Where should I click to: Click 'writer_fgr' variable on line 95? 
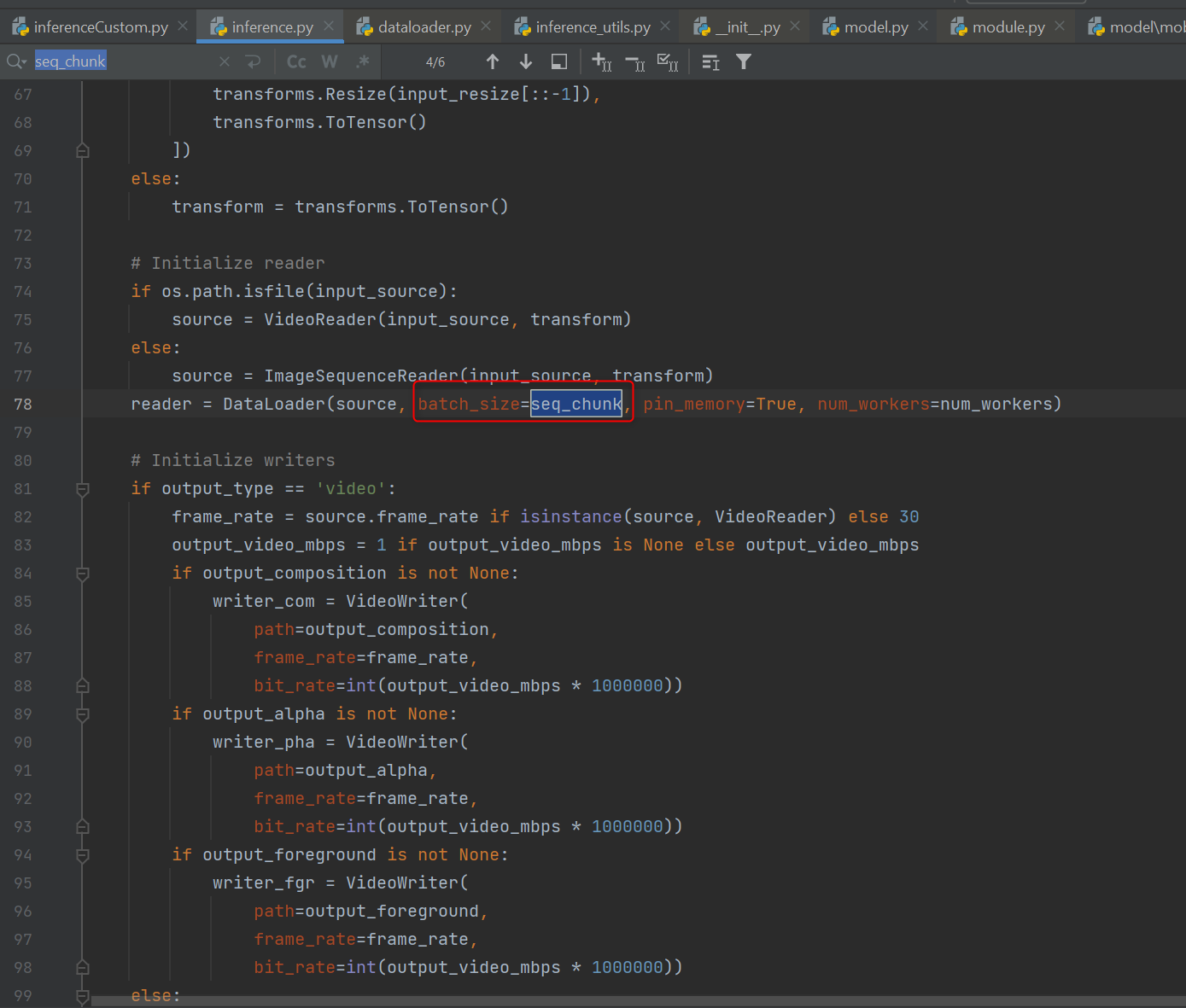coord(264,883)
